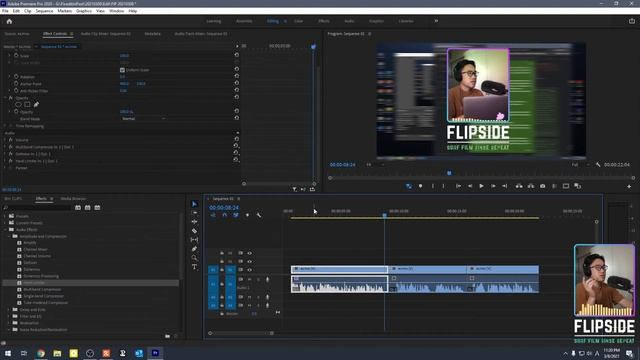Click the button editor plus icon

pyautogui.click(x=629, y=187)
